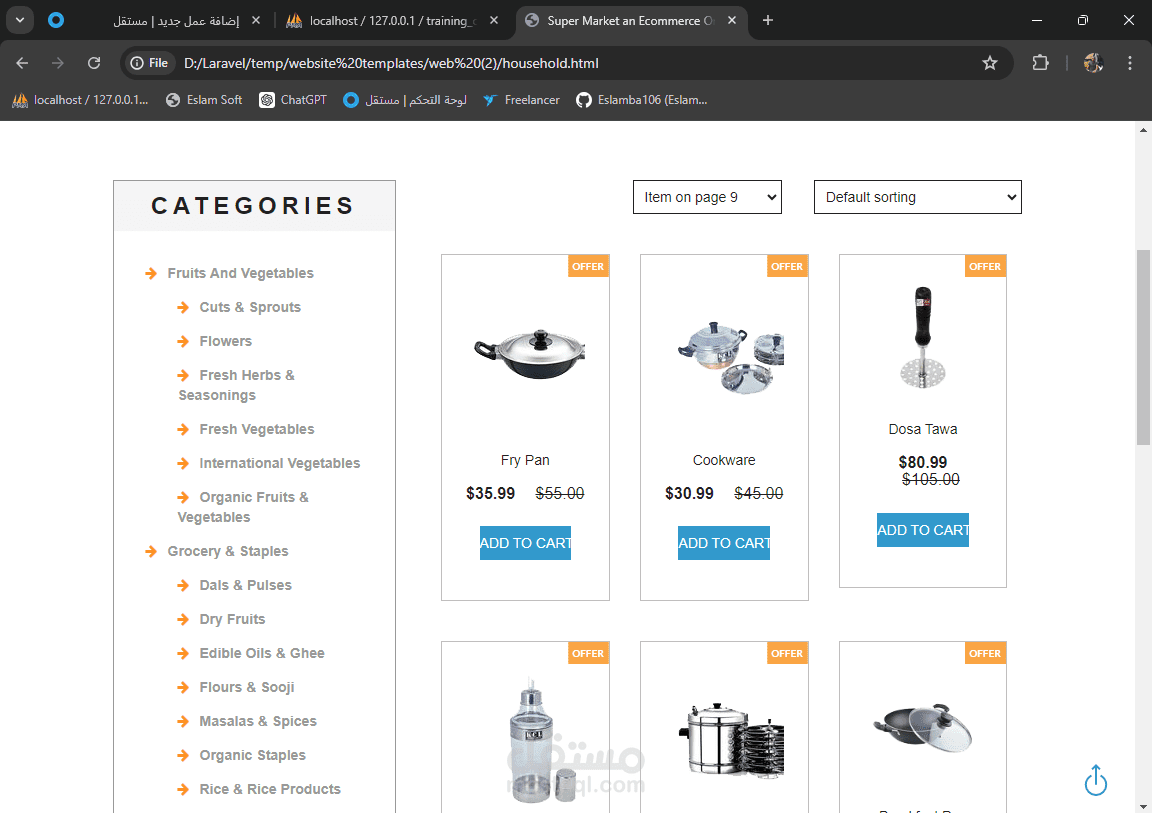The image size is (1152, 813).
Task: Click the glass-lid kadai product image
Action: pos(923,727)
